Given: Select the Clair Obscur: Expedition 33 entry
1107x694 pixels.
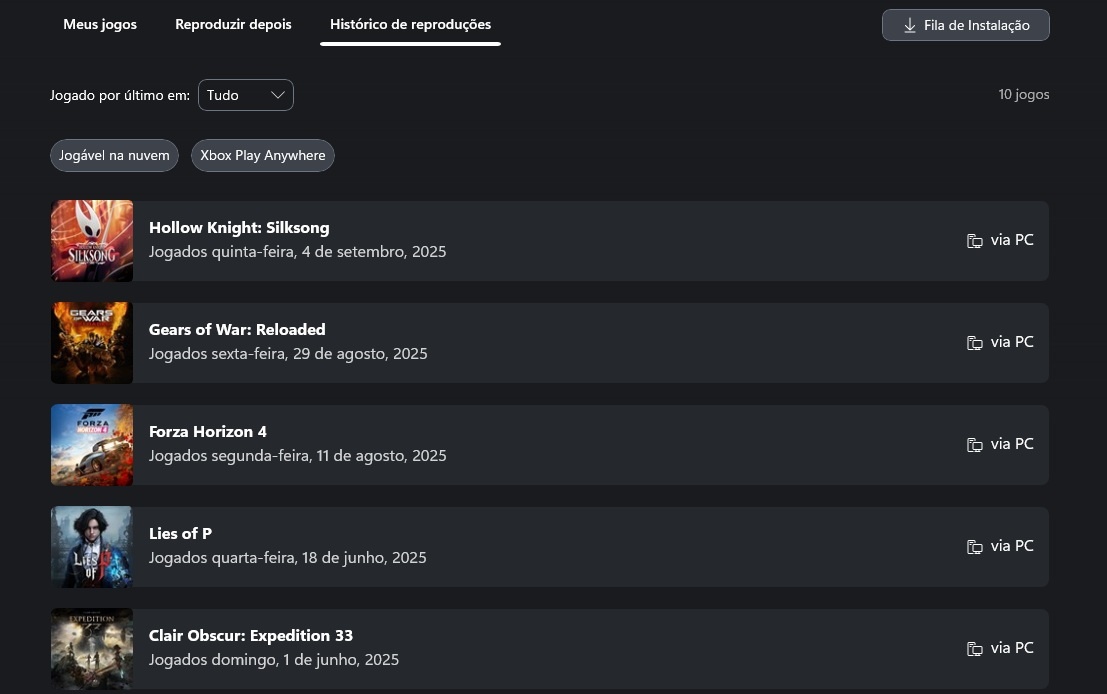Looking at the screenshot, I should click(x=549, y=649).
